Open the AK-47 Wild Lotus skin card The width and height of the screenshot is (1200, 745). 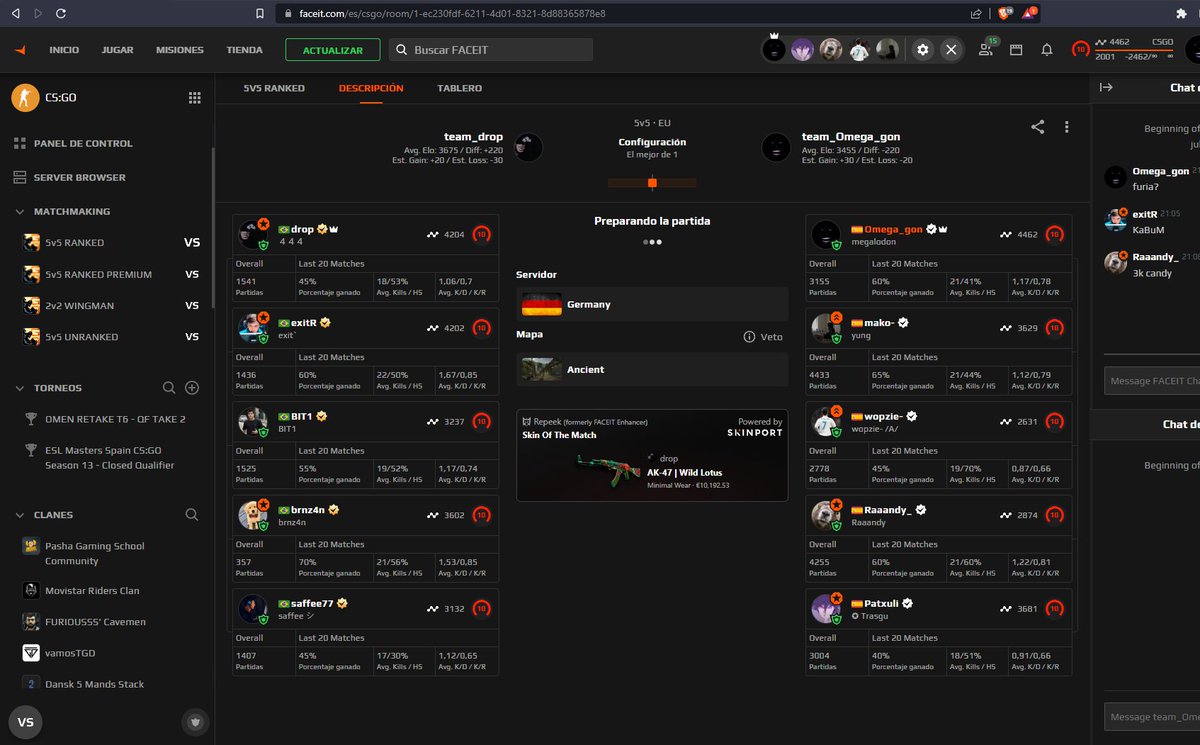(652, 455)
